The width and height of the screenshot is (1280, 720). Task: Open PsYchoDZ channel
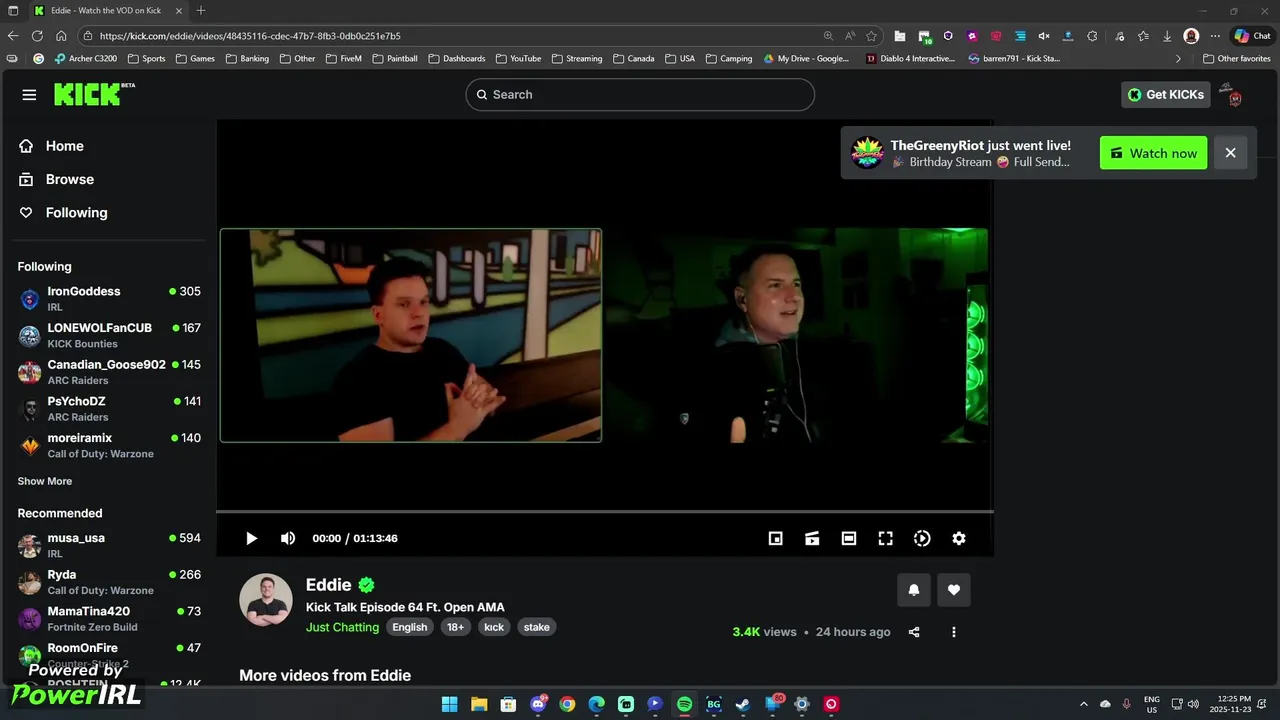coord(109,409)
